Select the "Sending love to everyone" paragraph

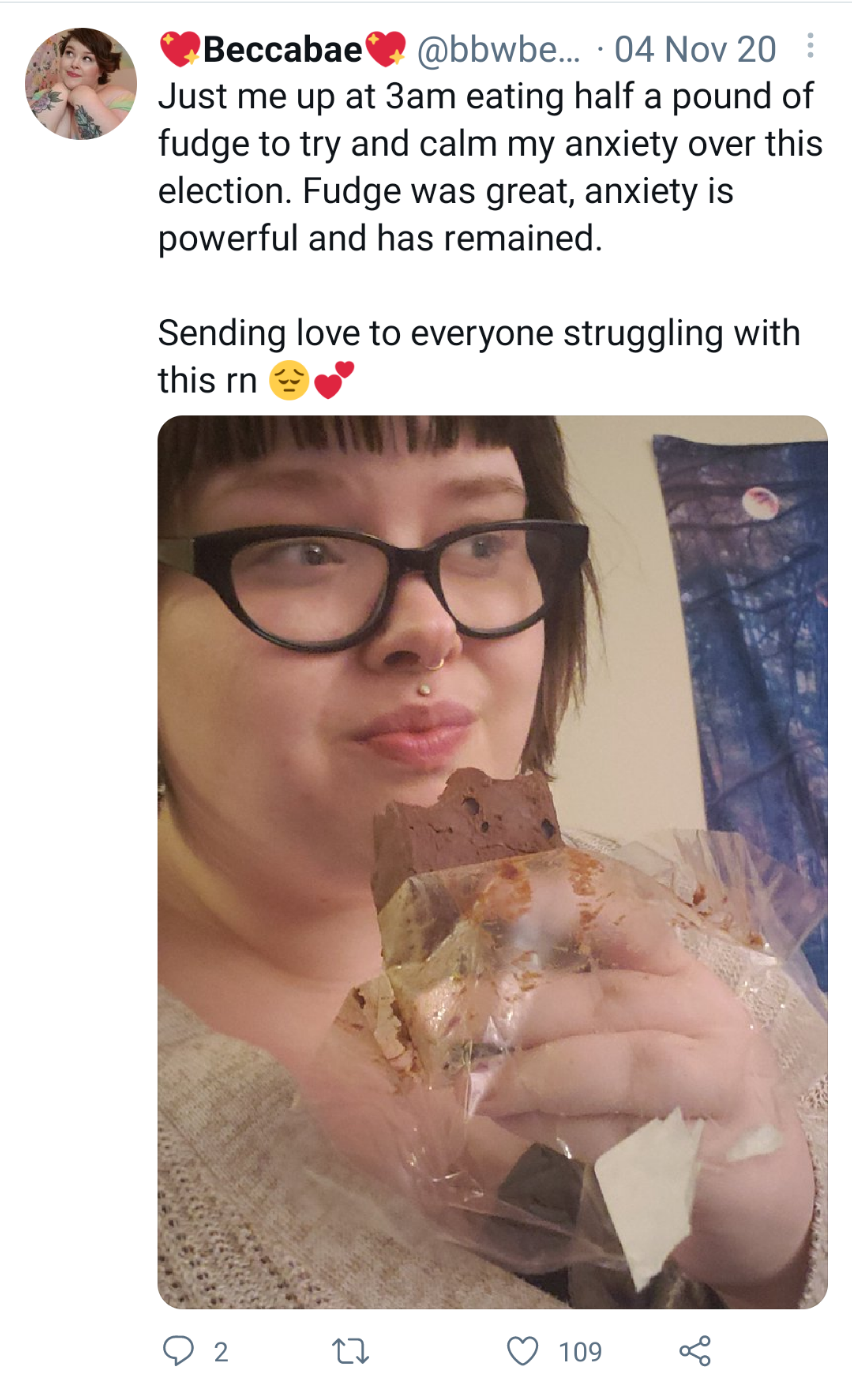pos(479,355)
